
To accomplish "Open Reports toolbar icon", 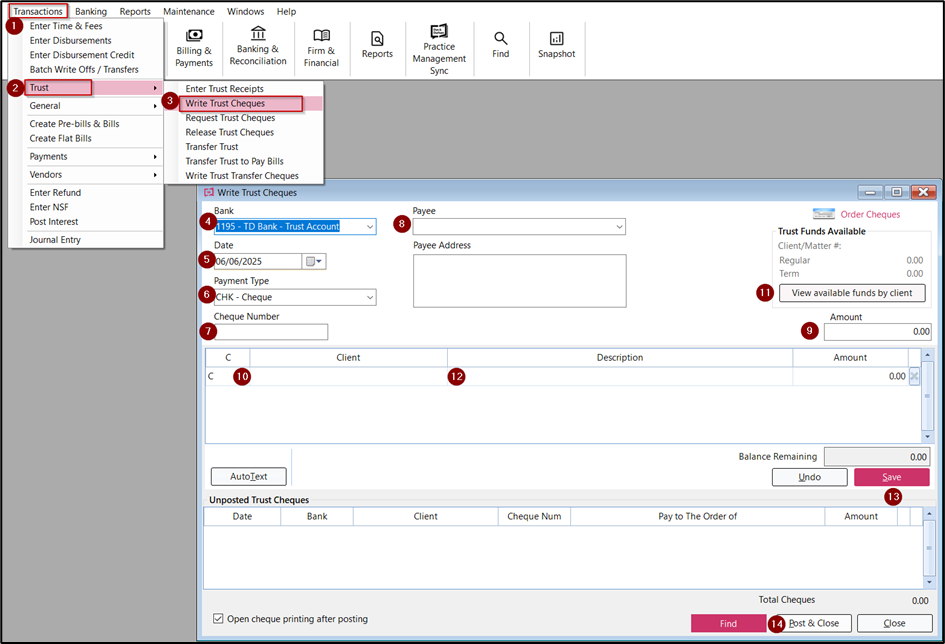I will click(377, 45).
